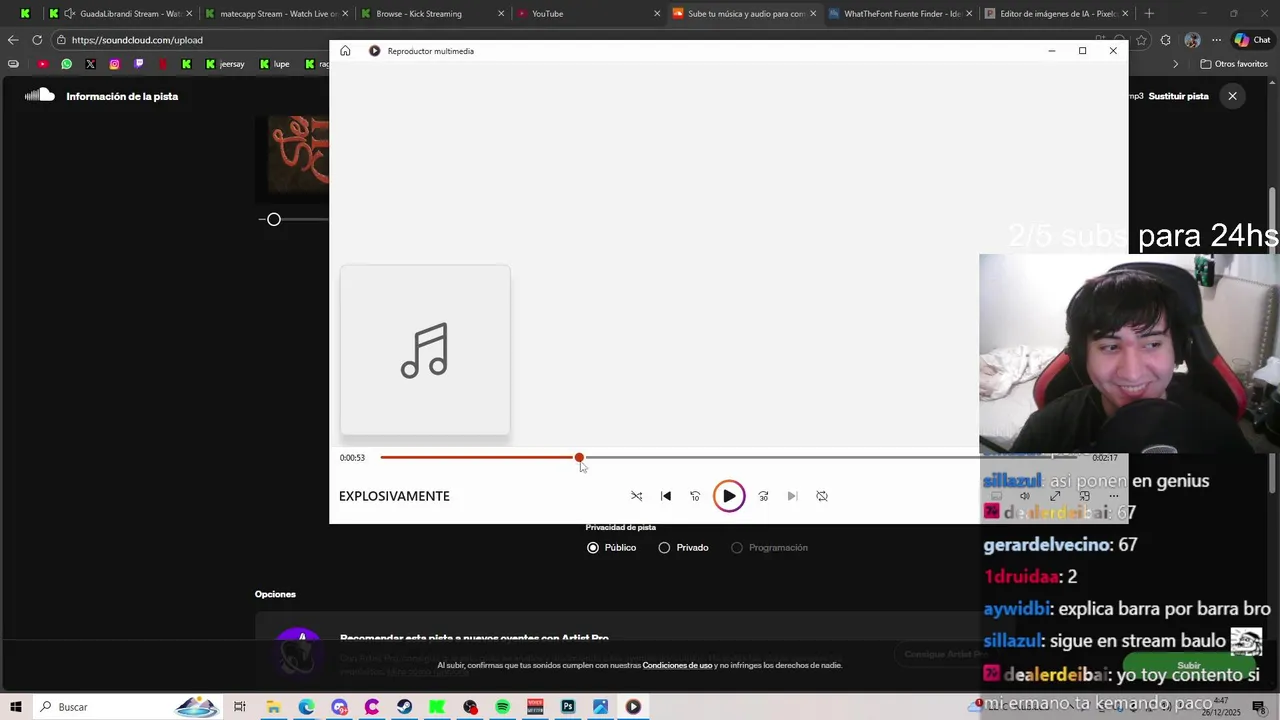
Task: Toggle repeat in the media player
Action: point(822,496)
